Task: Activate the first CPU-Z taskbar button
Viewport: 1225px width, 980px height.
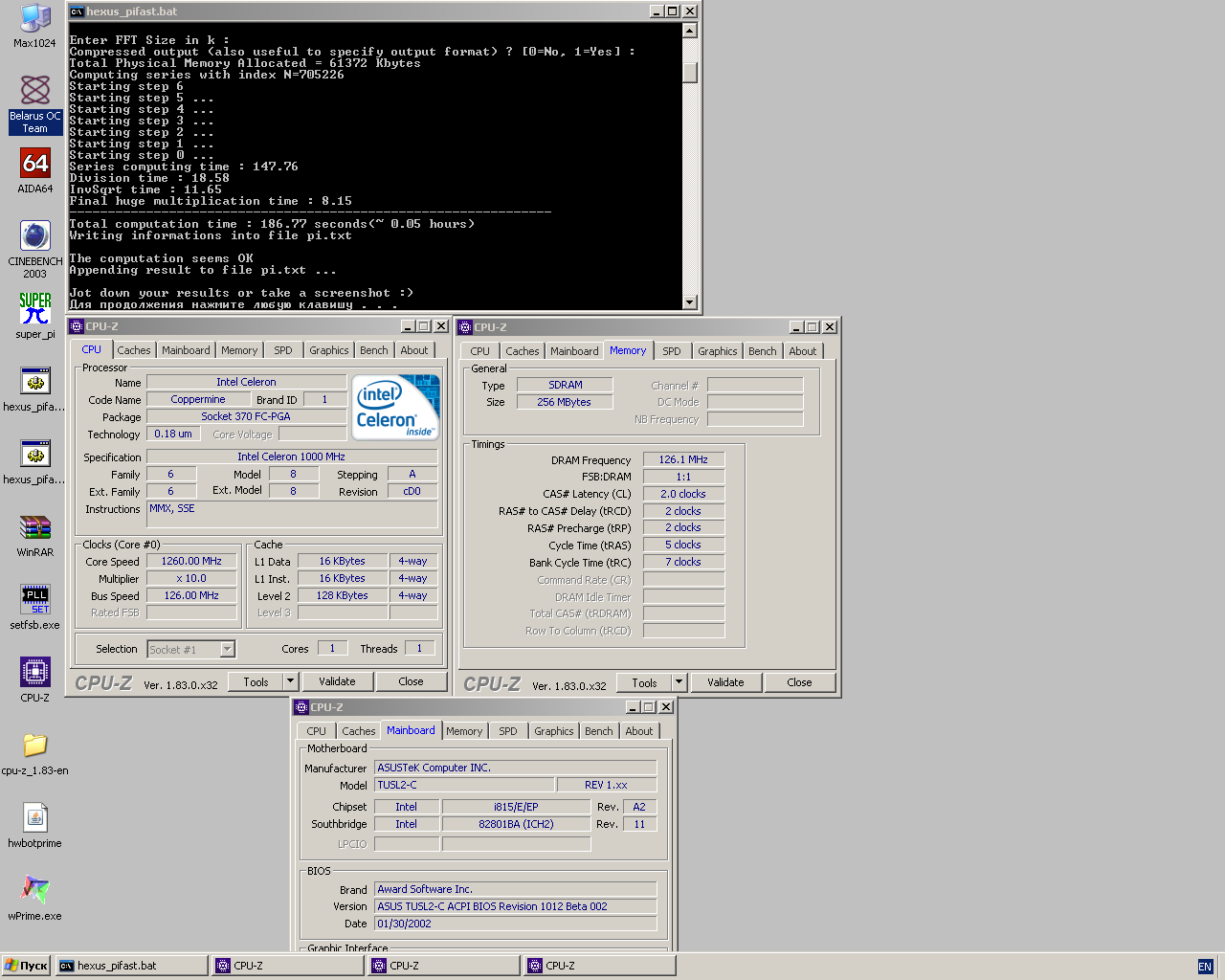Action: pyautogui.click(x=288, y=966)
